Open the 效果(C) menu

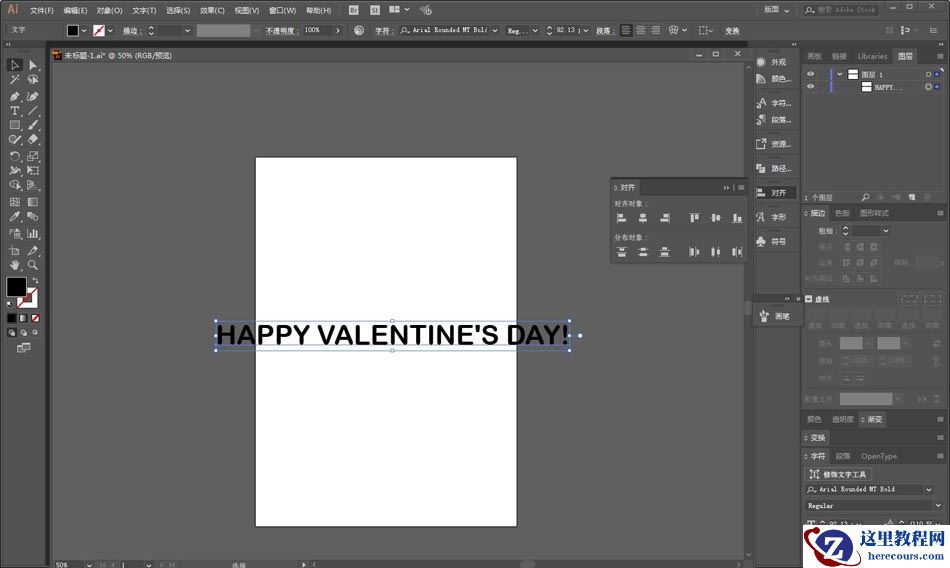click(x=212, y=10)
